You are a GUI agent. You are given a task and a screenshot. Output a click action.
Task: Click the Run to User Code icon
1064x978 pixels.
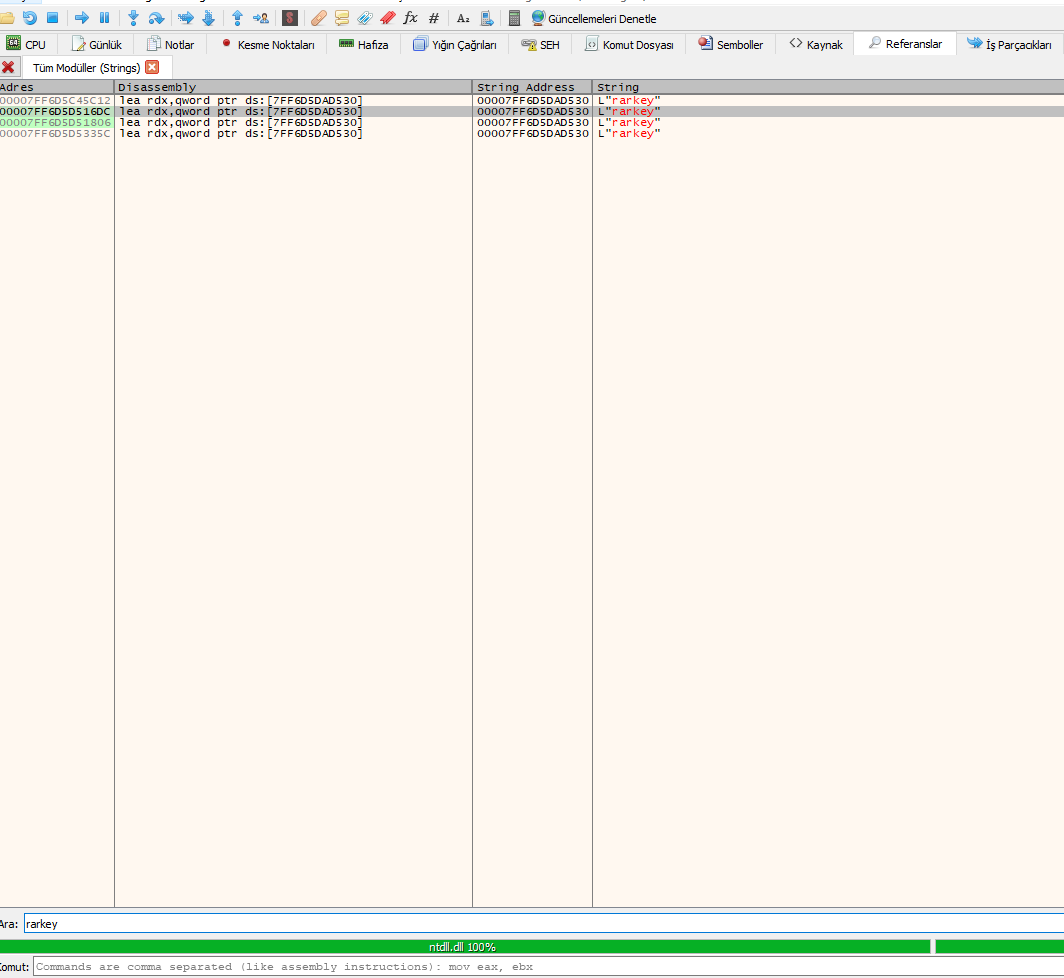(x=261, y=18)
